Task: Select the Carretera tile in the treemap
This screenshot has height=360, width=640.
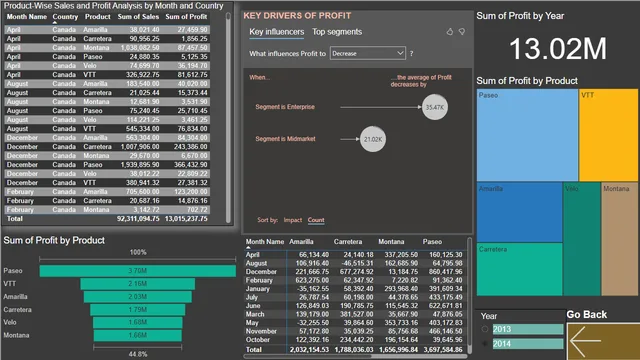Action: click(x=520, y=269)
